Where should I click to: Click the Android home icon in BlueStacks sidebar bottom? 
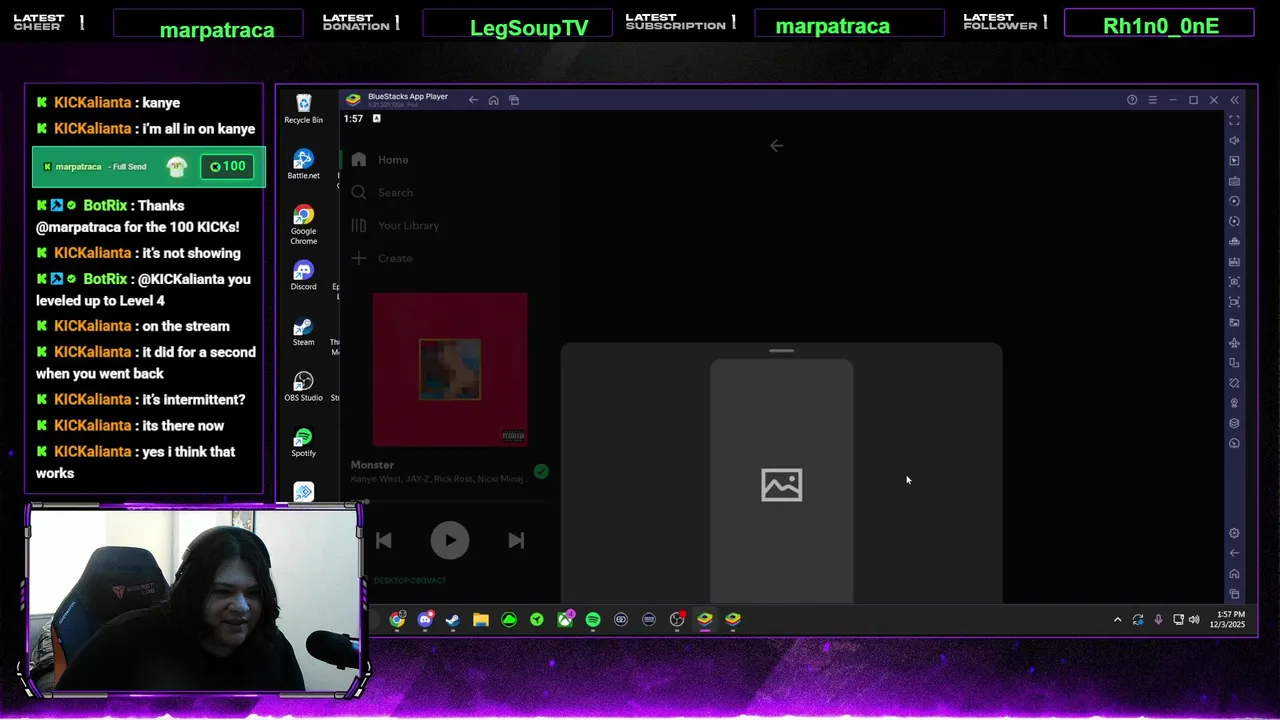tap(1234, 573)
